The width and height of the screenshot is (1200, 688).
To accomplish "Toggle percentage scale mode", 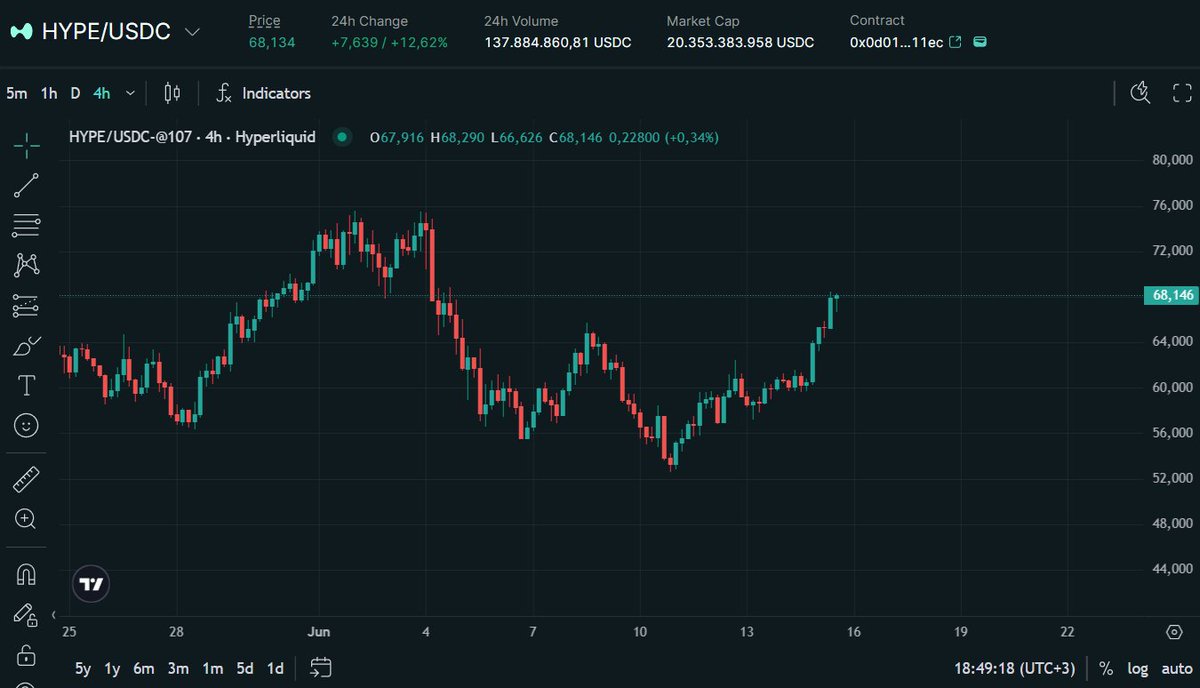I will pyautogui.click(x=1106, y=668).
